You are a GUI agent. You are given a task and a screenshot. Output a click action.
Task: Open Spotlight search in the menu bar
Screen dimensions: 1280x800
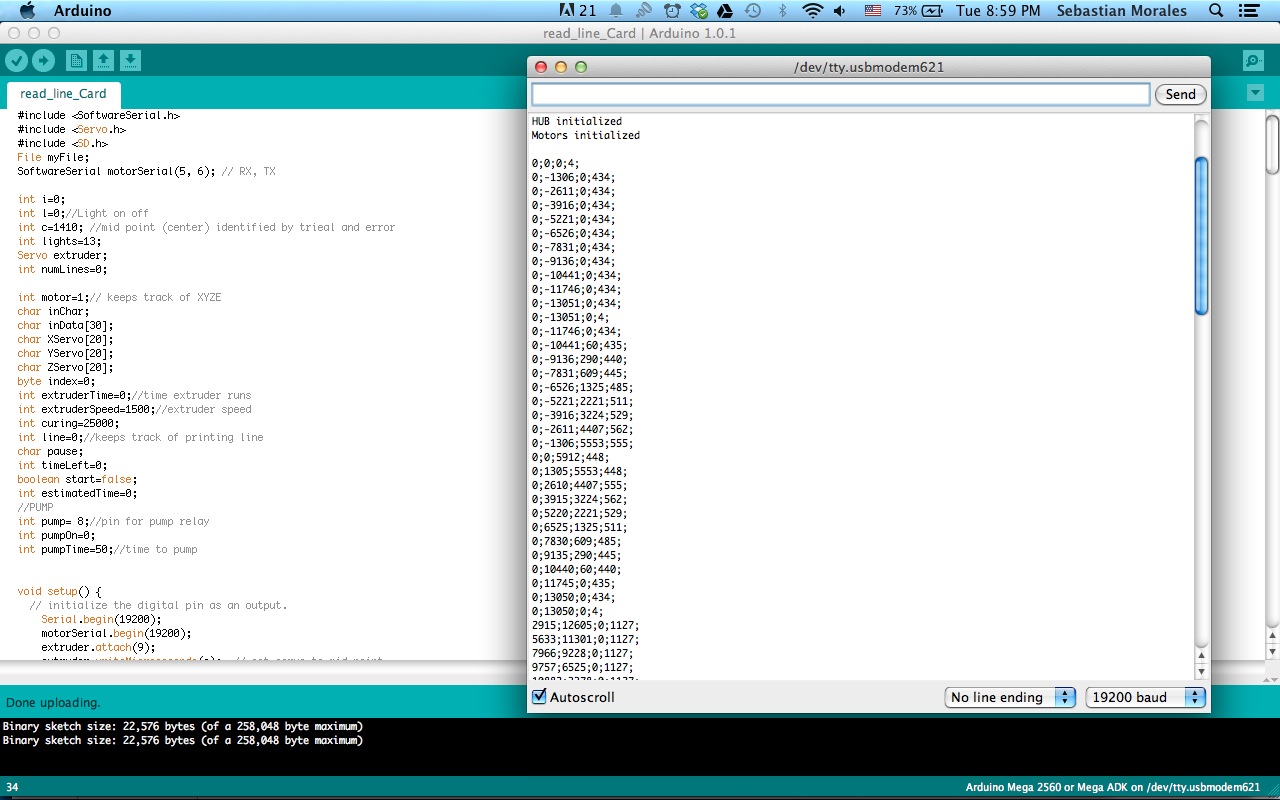pos(1213,11)
